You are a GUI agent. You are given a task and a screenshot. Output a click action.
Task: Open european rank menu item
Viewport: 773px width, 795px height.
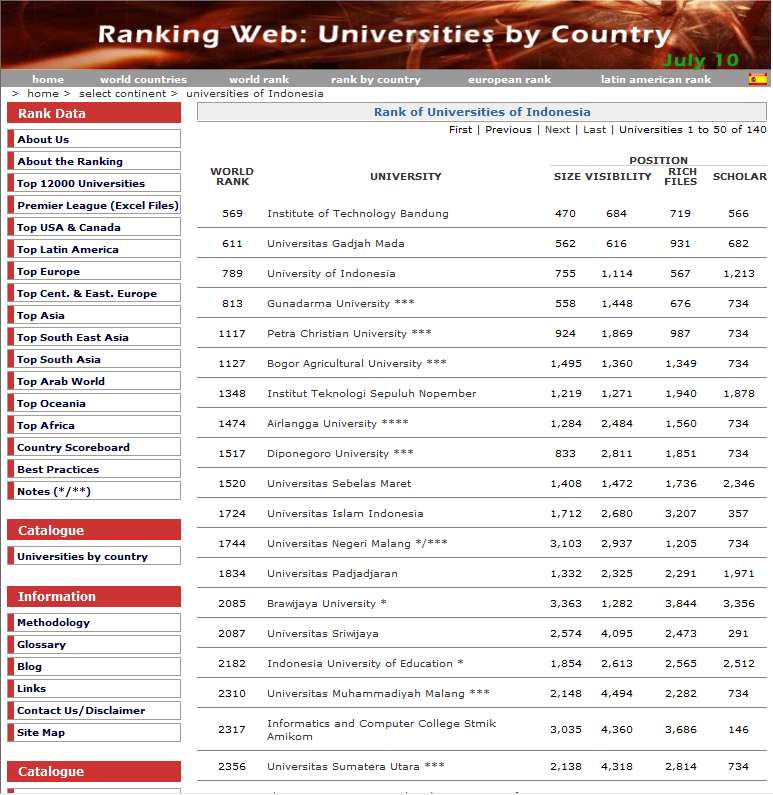coord(509,80)
